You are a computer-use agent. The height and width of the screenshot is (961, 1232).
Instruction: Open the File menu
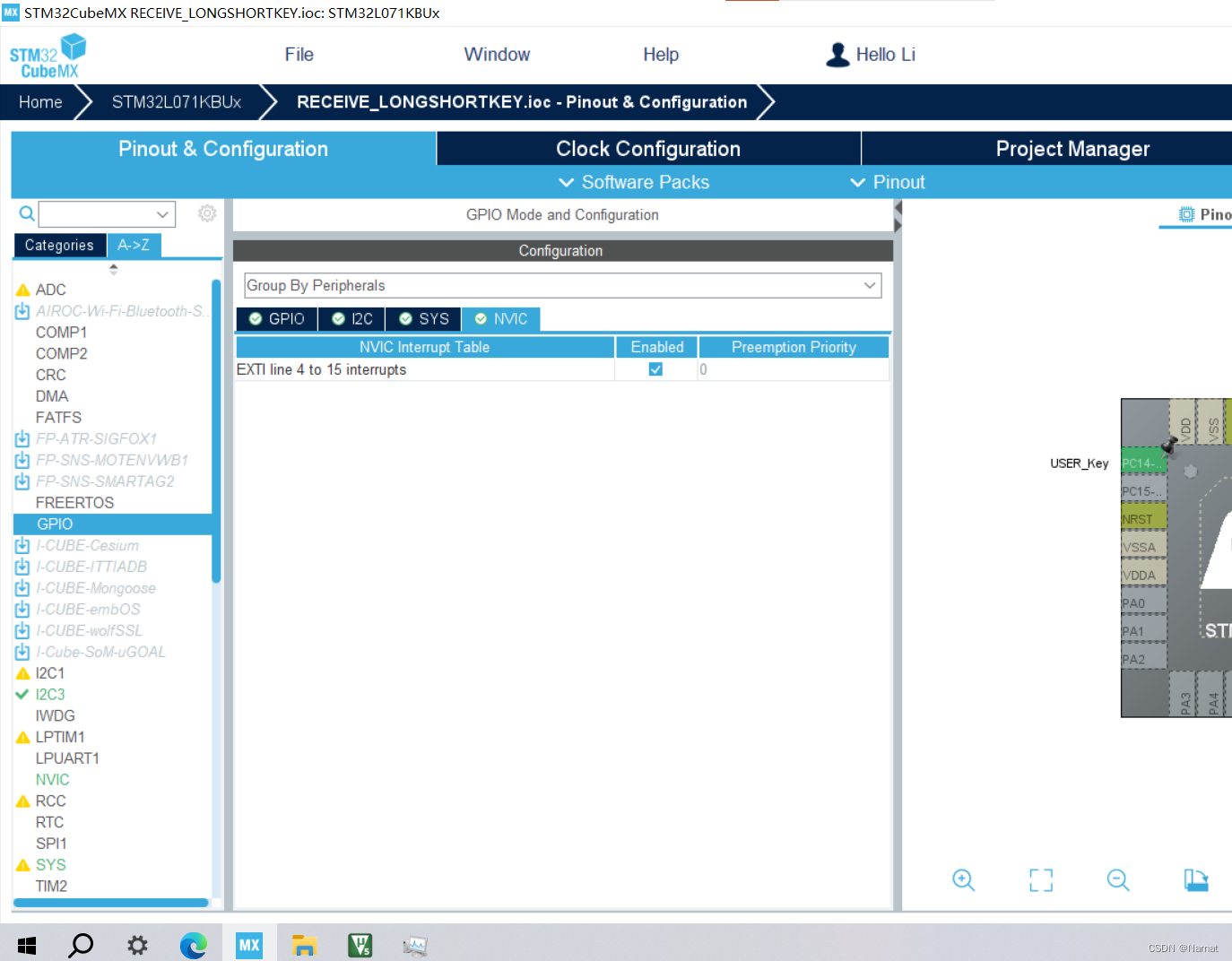coord(299,55)
